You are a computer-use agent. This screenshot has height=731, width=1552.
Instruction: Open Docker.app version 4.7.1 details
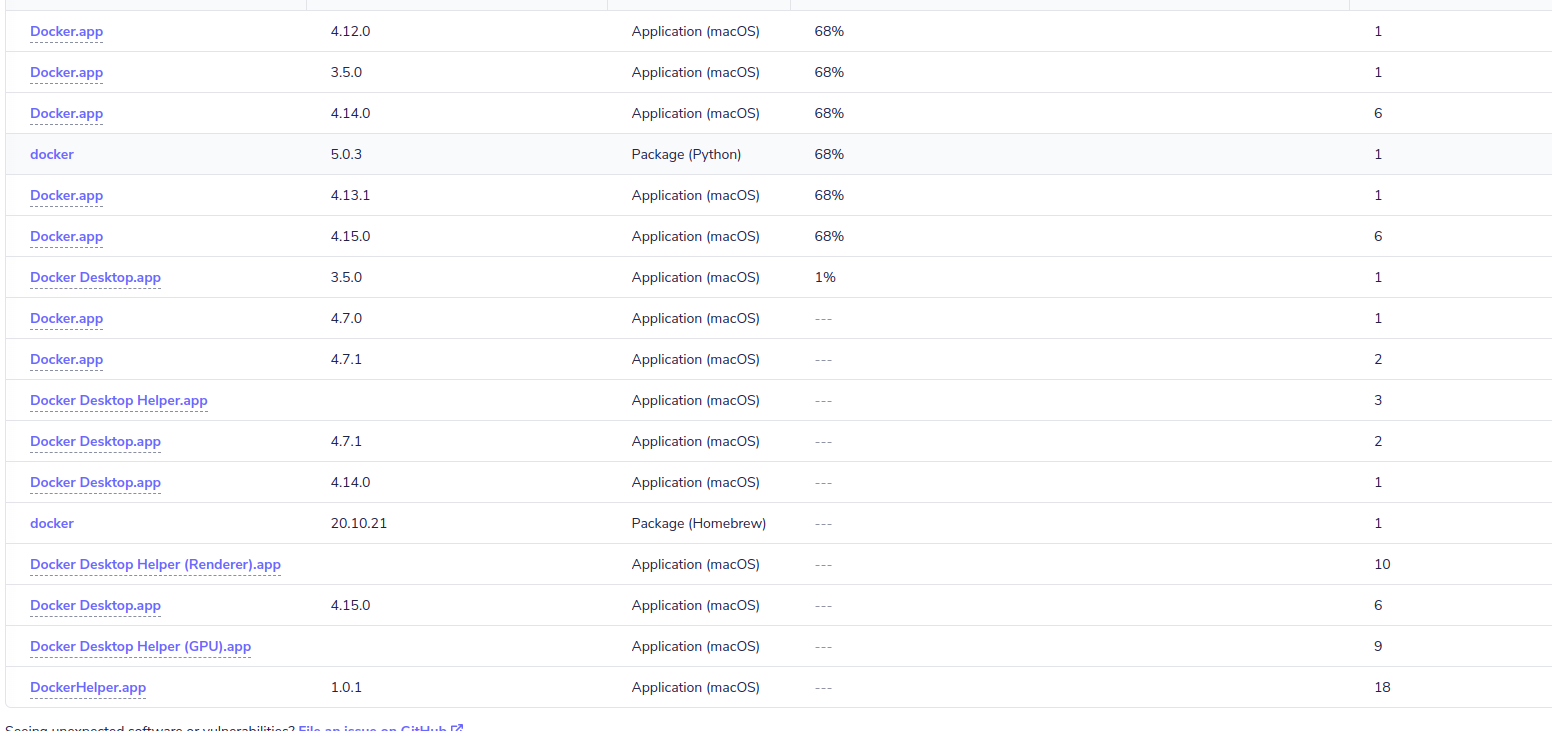pyautogui.click(x=66, y=359)
